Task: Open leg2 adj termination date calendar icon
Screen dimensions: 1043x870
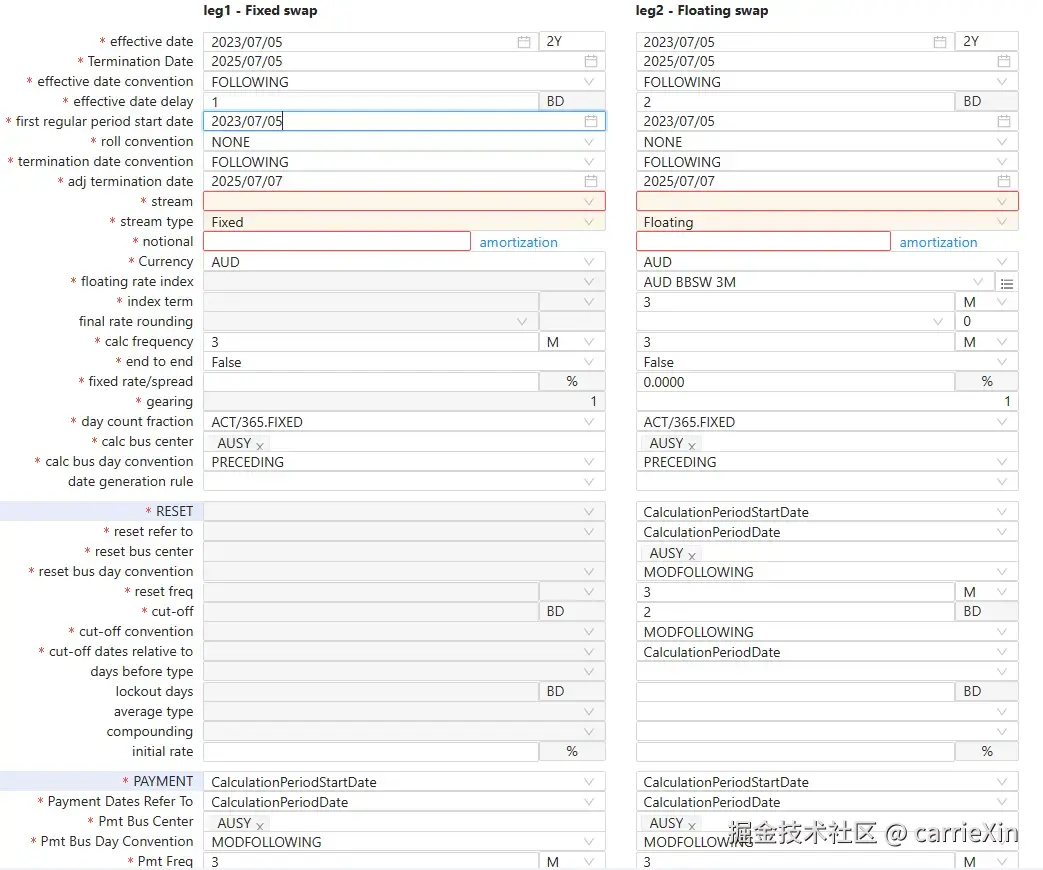Action: point(1003,182)
